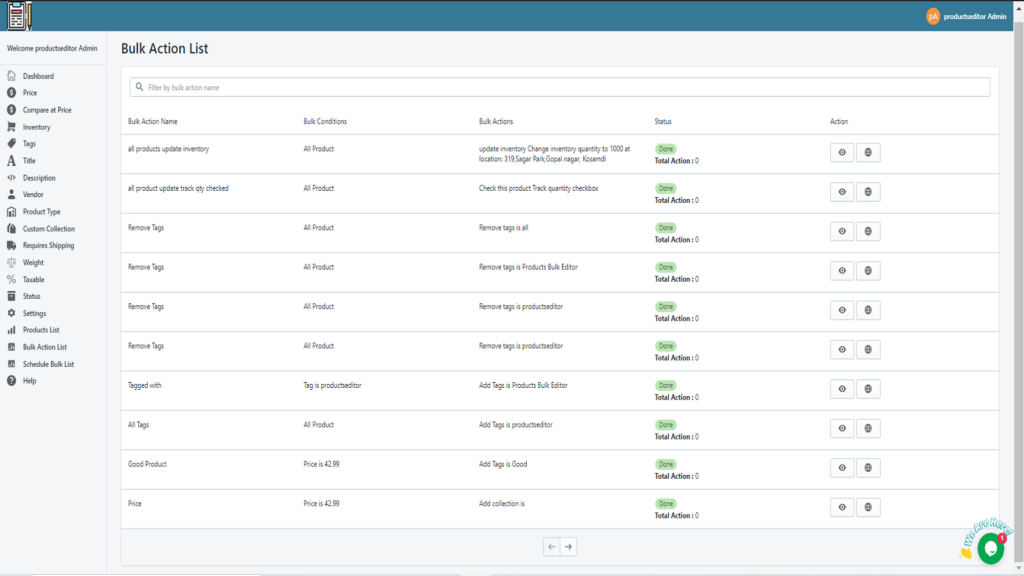Click the Requires Shipping truck icon
Screen dimensions: 1024x576
pyautogui.click(x=11, y=246)
